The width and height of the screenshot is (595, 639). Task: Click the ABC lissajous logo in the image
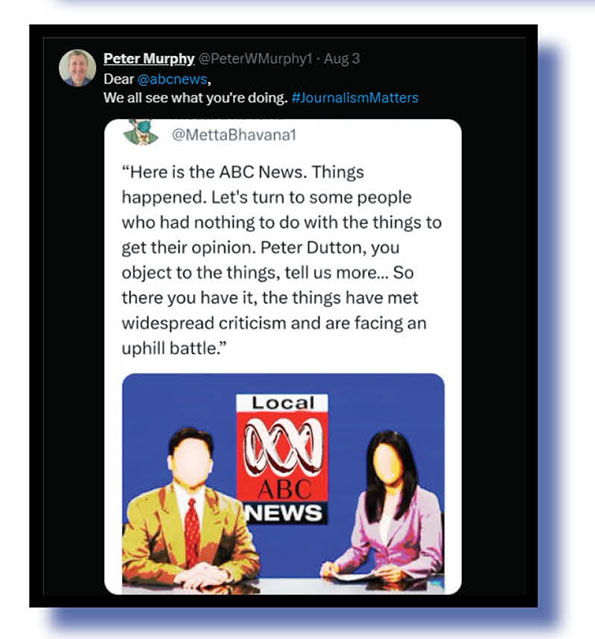283,446
